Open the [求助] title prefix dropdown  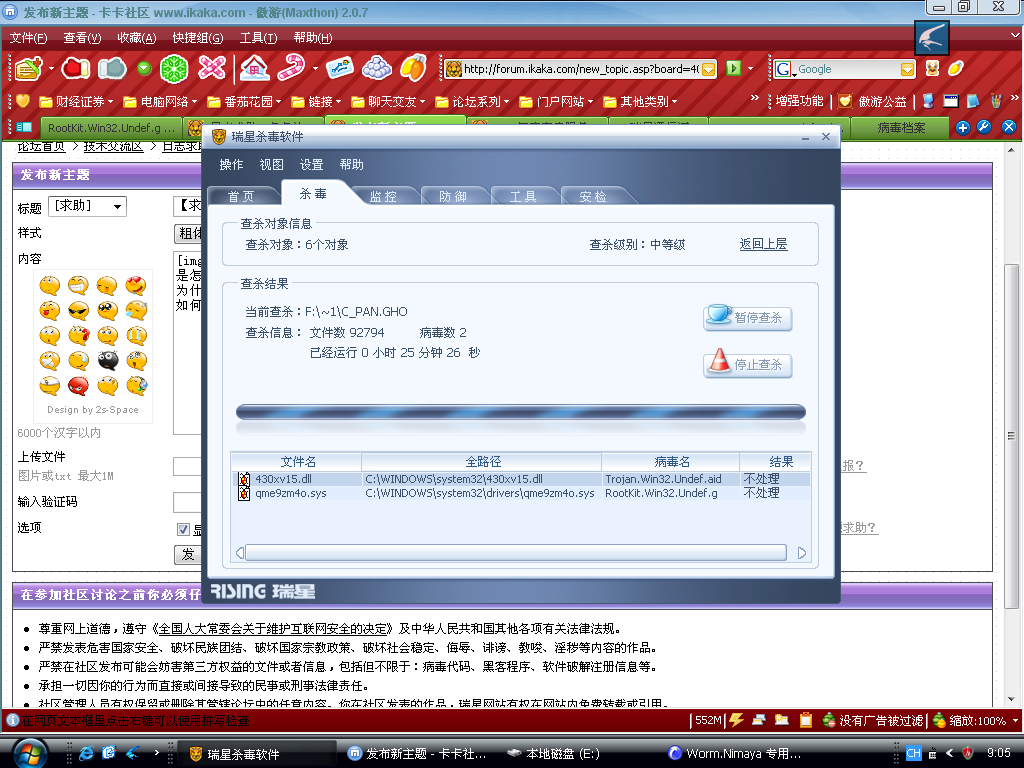[117, 206]
